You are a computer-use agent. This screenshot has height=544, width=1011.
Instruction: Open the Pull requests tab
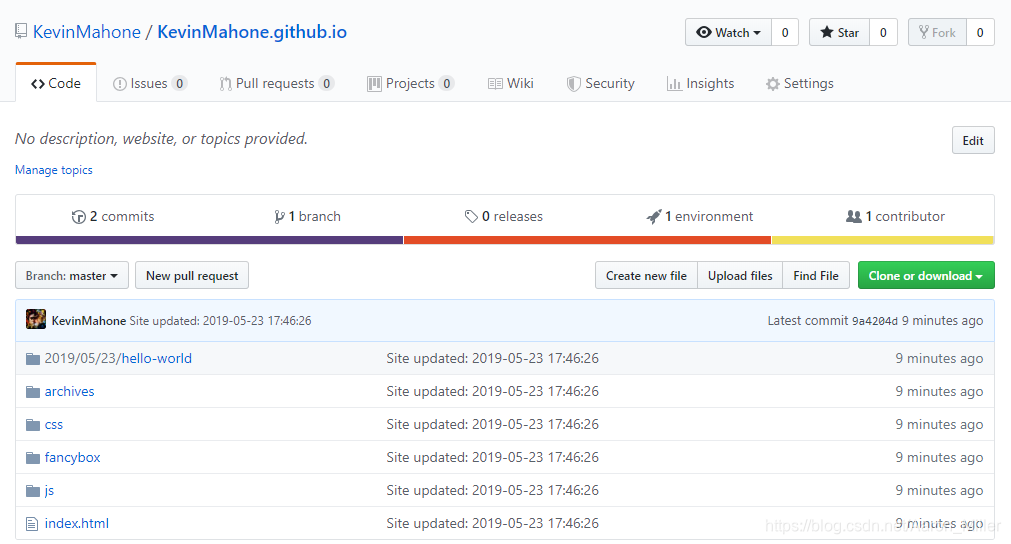(x=276, y=83)
